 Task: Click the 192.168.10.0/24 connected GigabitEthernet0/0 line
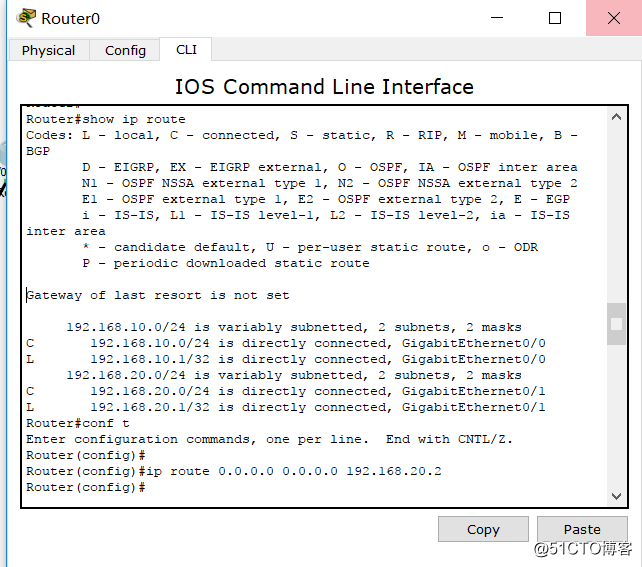coord(286,343)
